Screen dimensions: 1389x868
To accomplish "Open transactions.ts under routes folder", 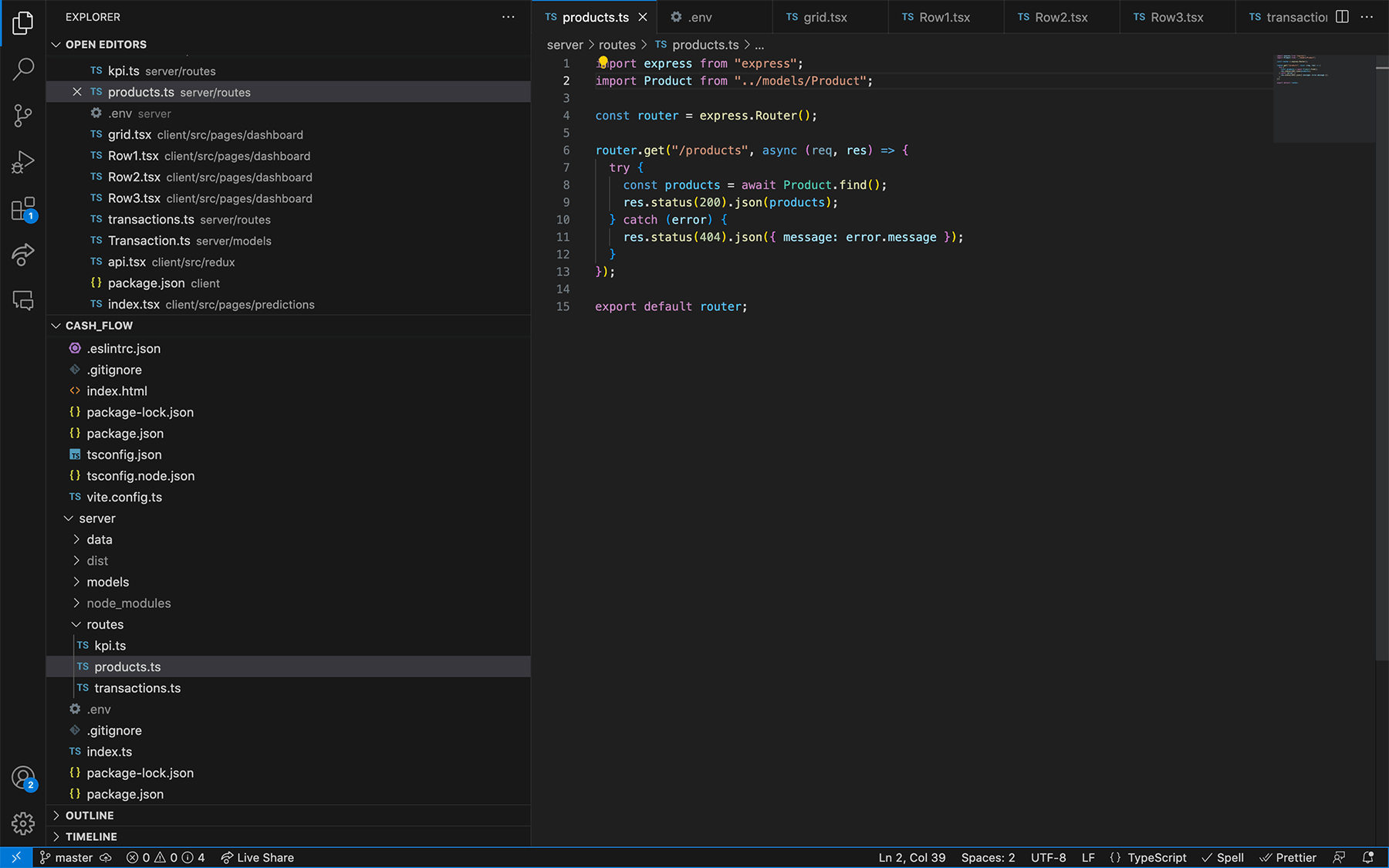I will pyautogui.click(x=289, y=688).
